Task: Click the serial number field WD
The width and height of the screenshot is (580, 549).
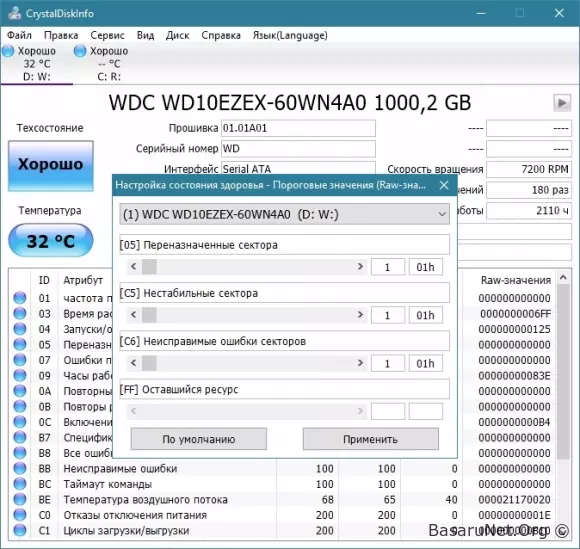Action: (298, 148)
